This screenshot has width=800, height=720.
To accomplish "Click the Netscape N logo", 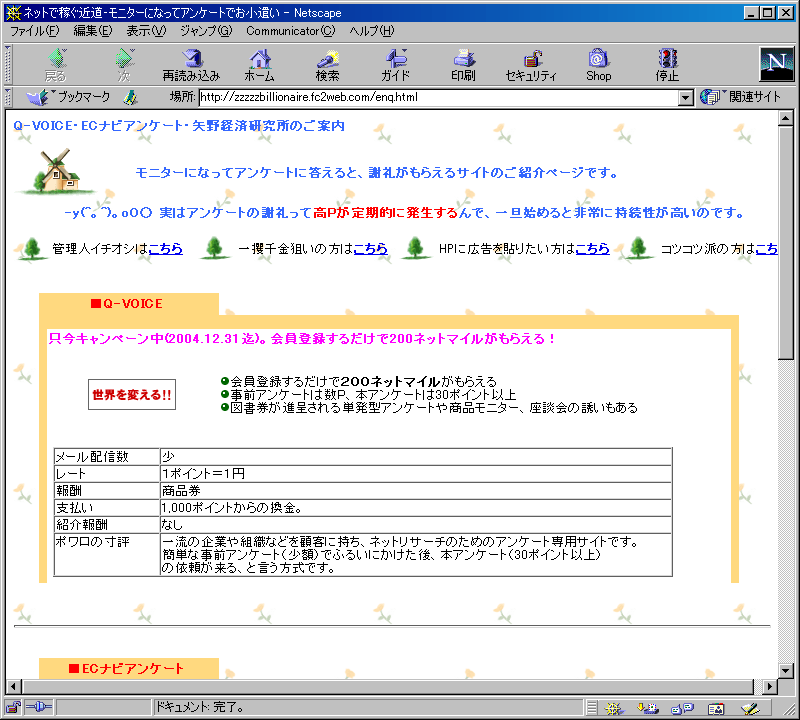I will click(x=776, y=64).
